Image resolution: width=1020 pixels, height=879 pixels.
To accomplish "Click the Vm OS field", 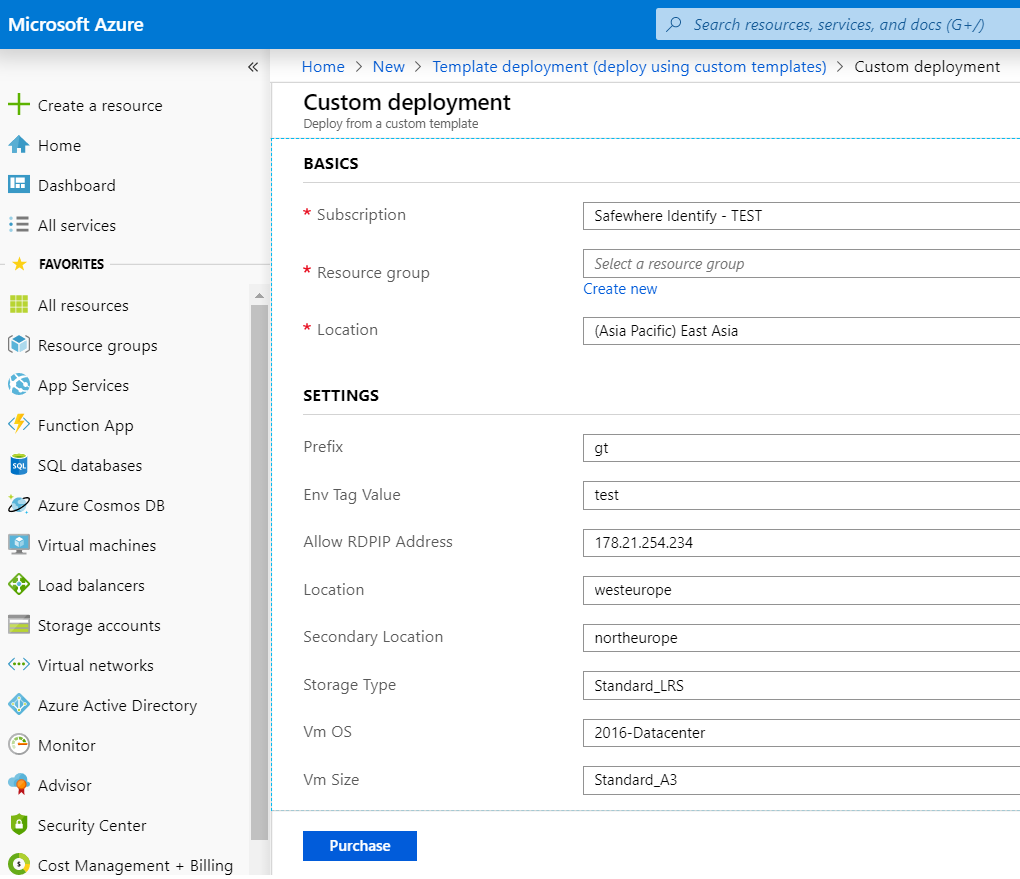I will (801, 733).
